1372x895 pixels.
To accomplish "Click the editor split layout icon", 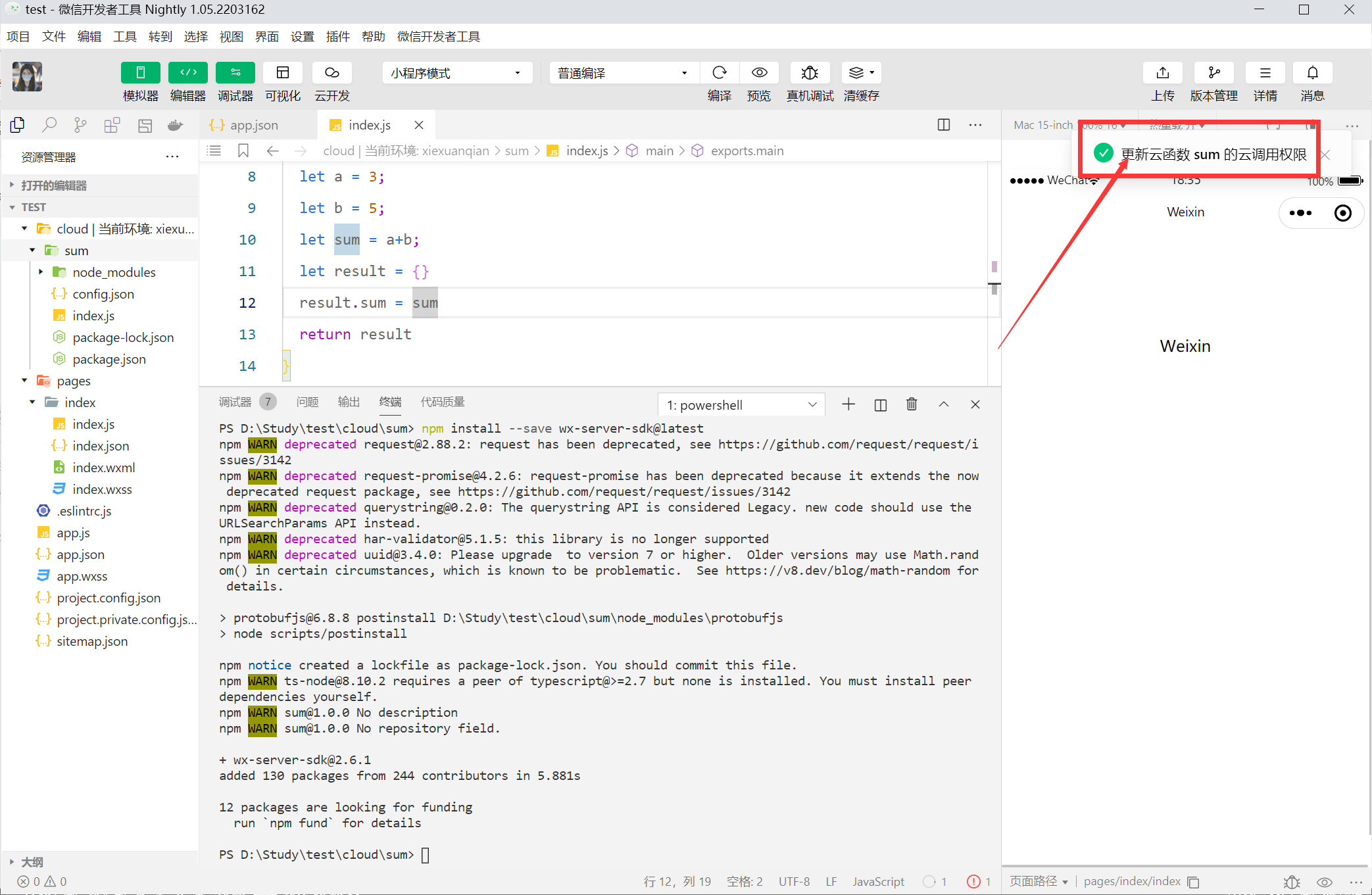I will click(944, 125).
